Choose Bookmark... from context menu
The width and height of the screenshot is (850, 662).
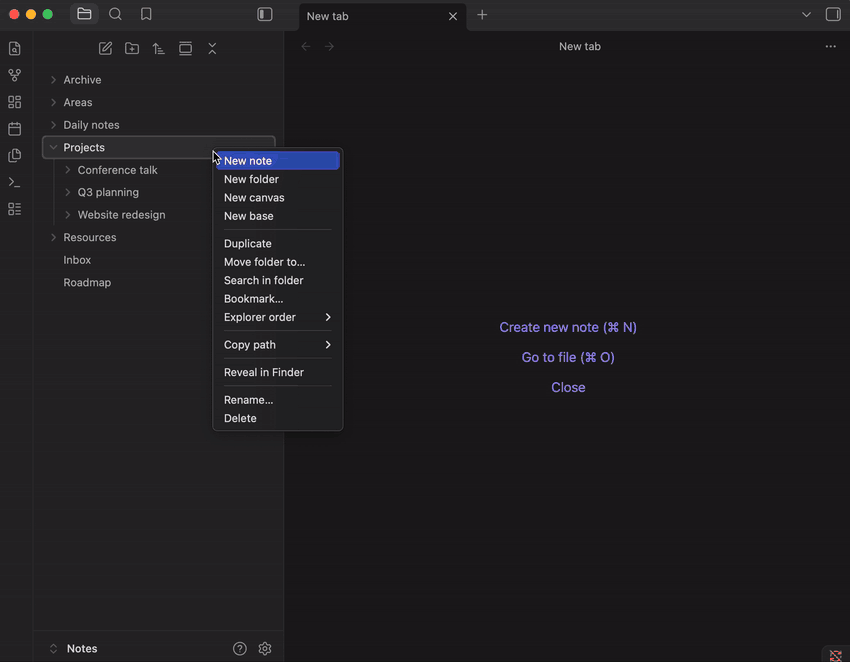[278, 299]
